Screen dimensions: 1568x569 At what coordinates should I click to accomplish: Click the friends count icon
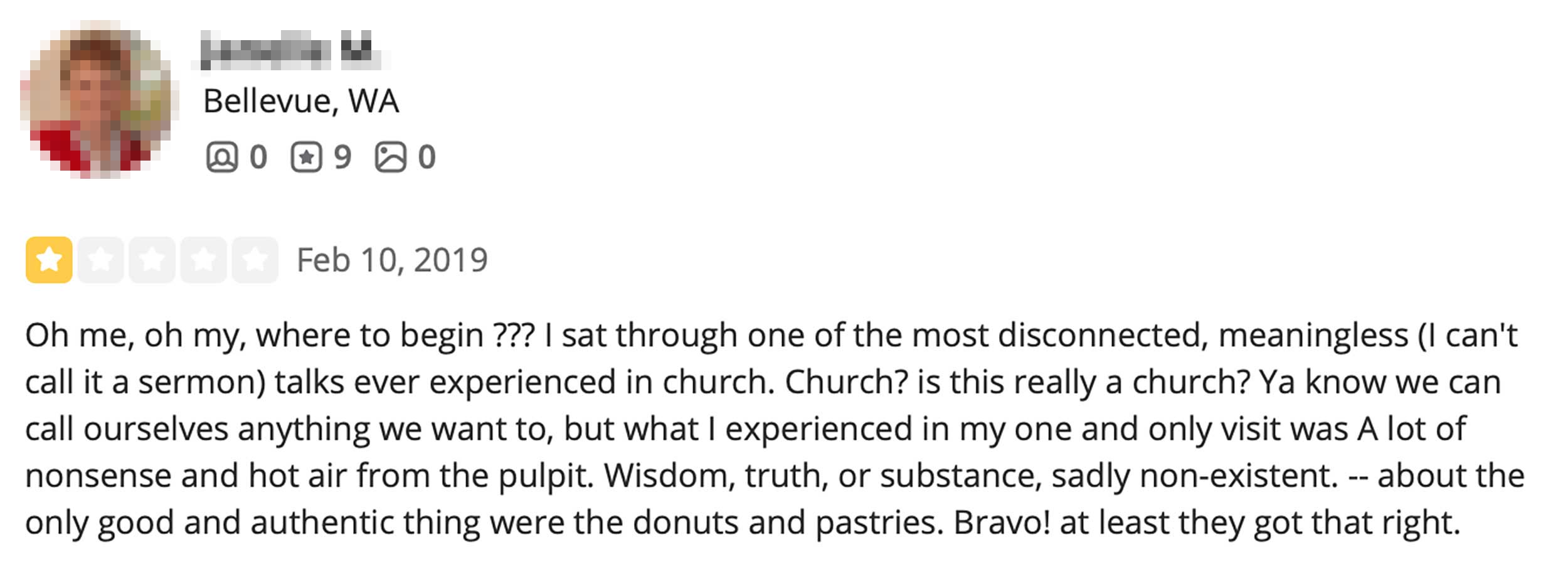pyautogui.click(x=221, y=157)
